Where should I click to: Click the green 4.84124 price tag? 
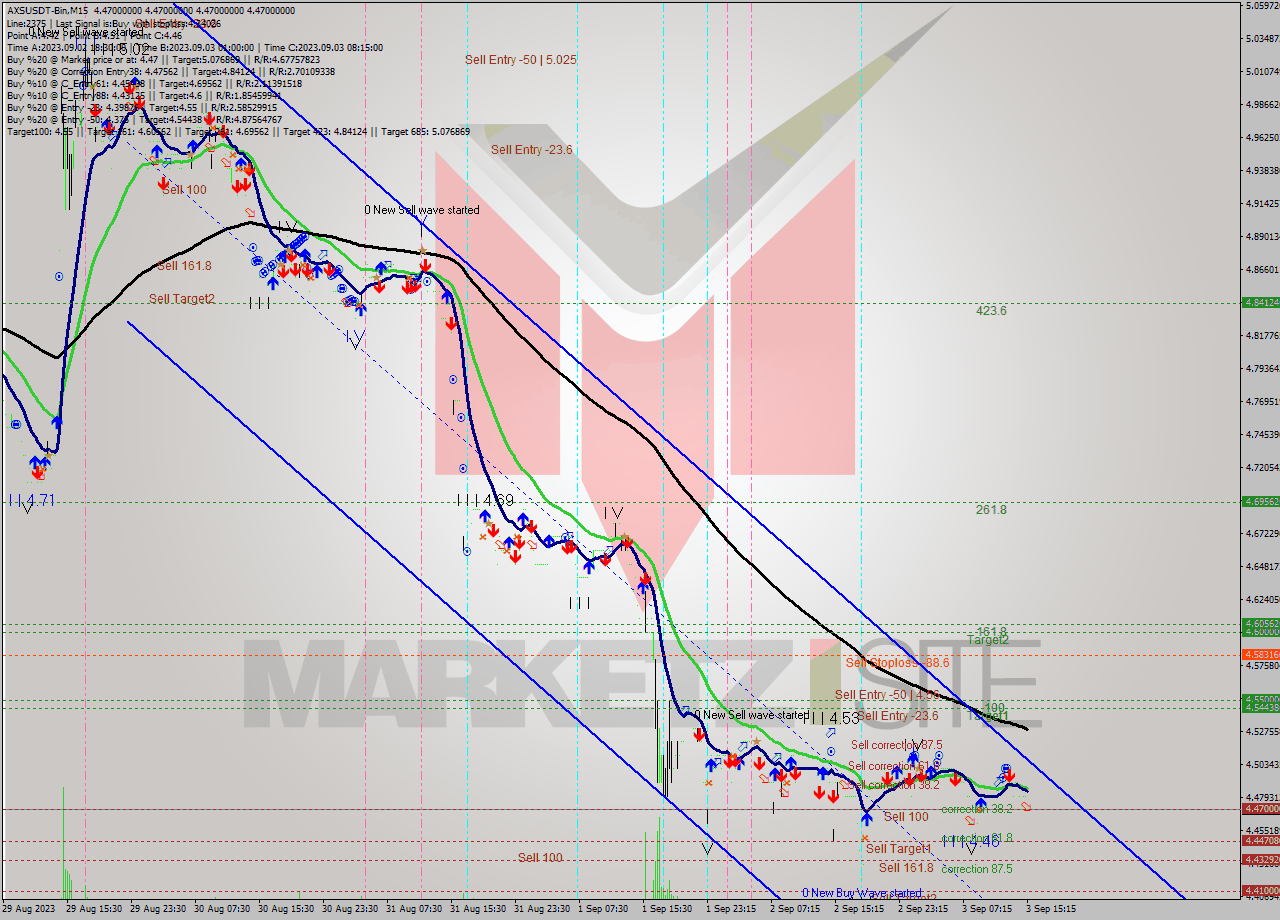[1260, 302]
